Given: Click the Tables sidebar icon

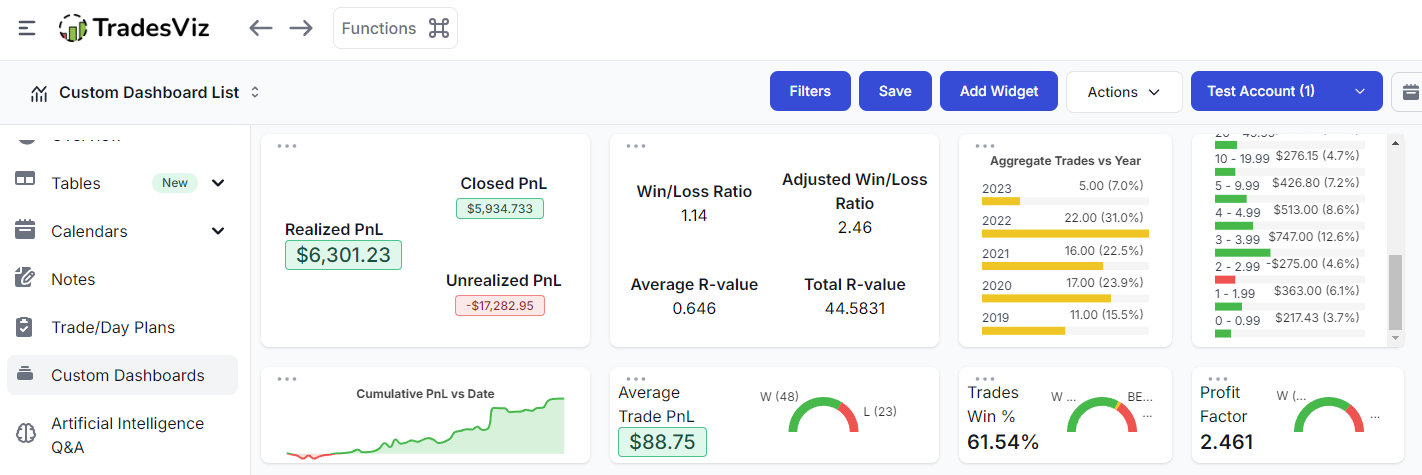Looking at the screenshot, I should coord(25,180).
